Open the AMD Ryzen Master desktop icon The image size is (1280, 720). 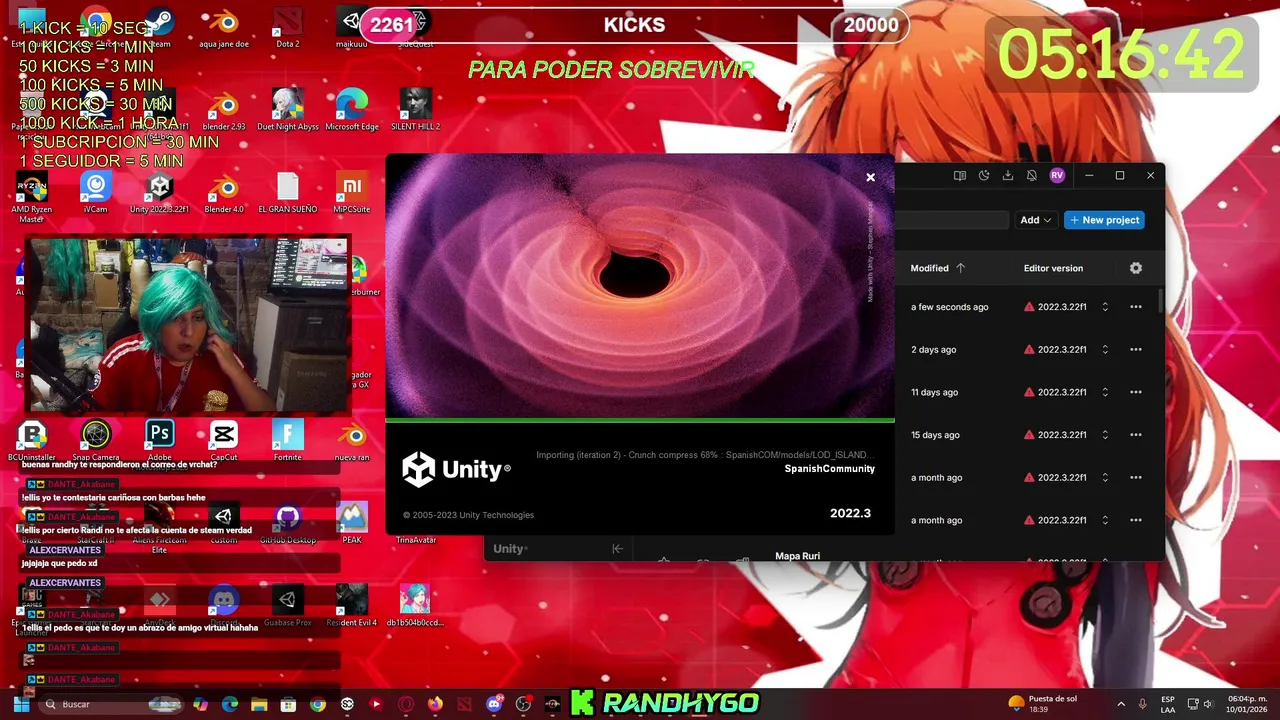pyautogui.click(x=31, y=196)
